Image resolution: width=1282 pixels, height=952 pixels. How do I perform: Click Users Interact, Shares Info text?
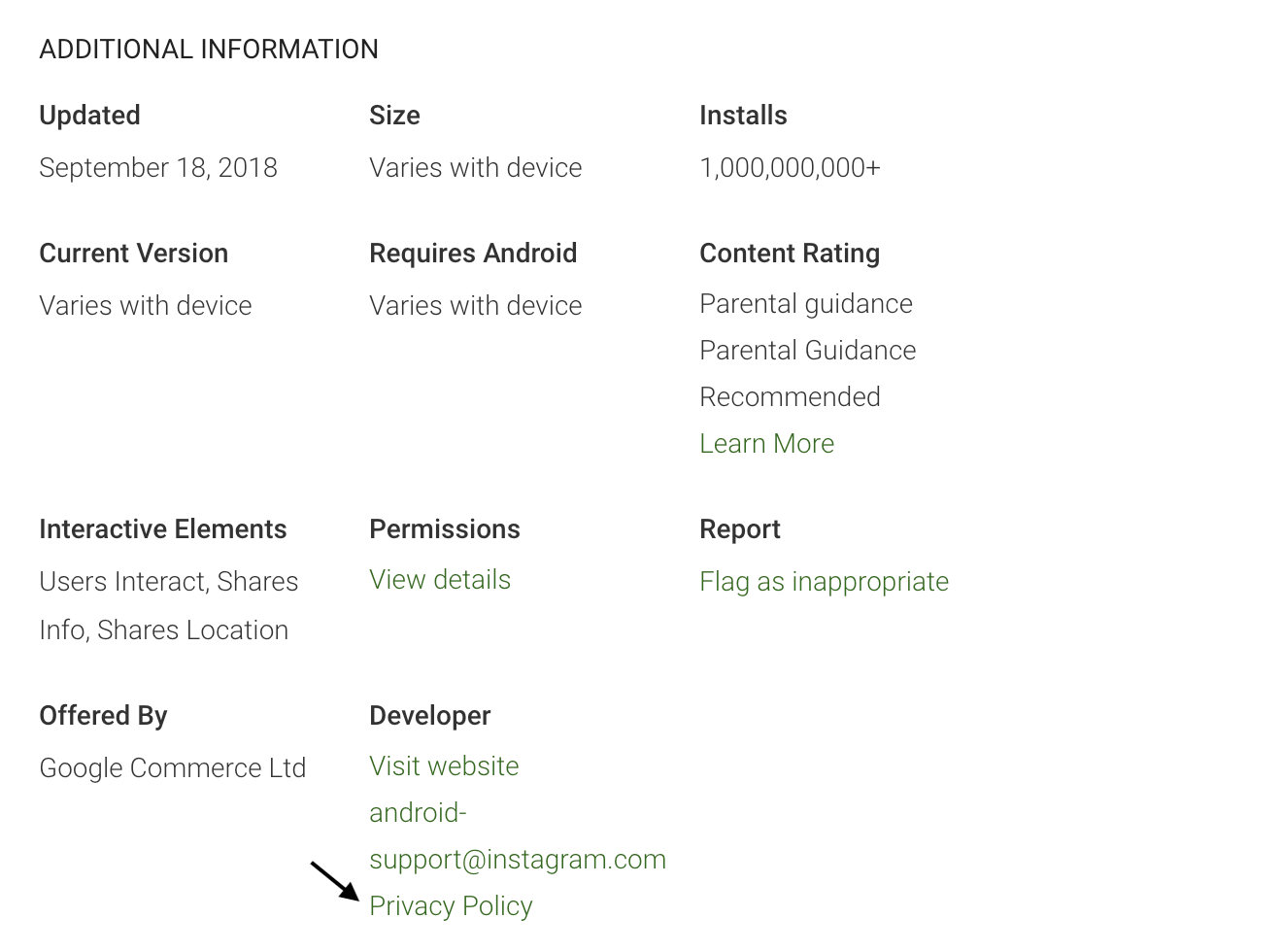point(168,581)
